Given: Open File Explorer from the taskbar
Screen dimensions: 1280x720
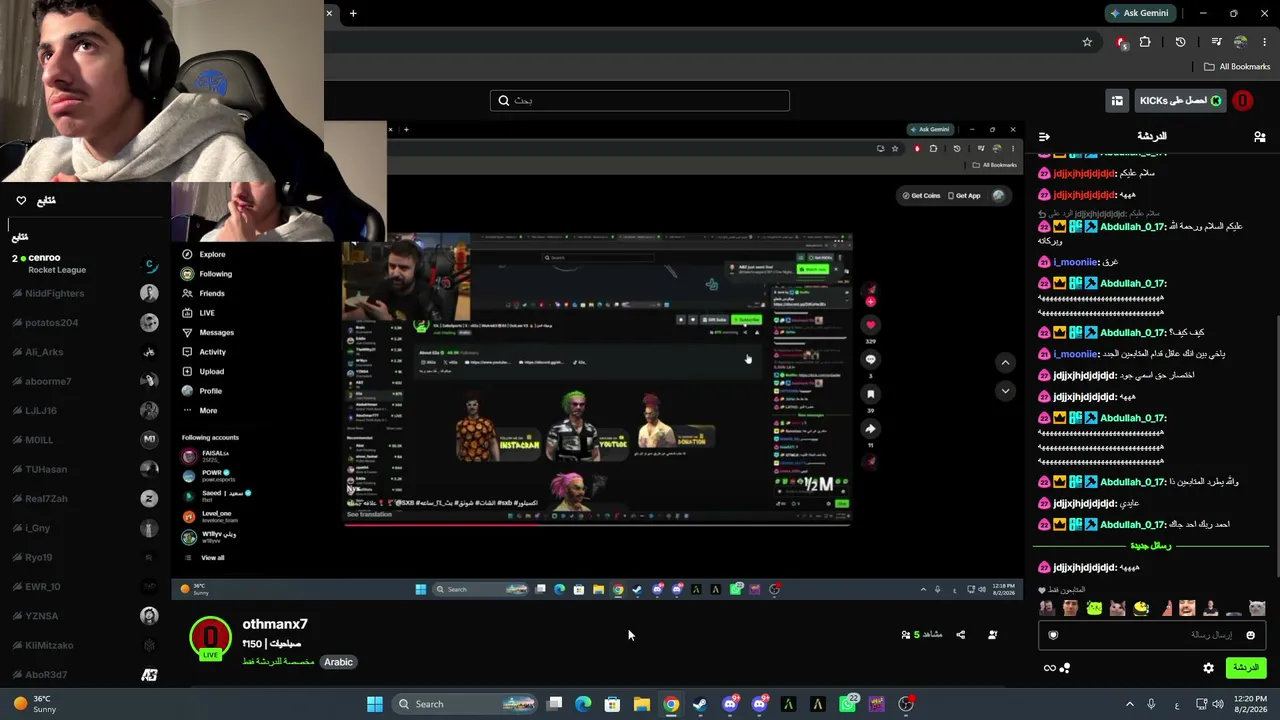Looking at the screenshot, I should coord(641,704).
